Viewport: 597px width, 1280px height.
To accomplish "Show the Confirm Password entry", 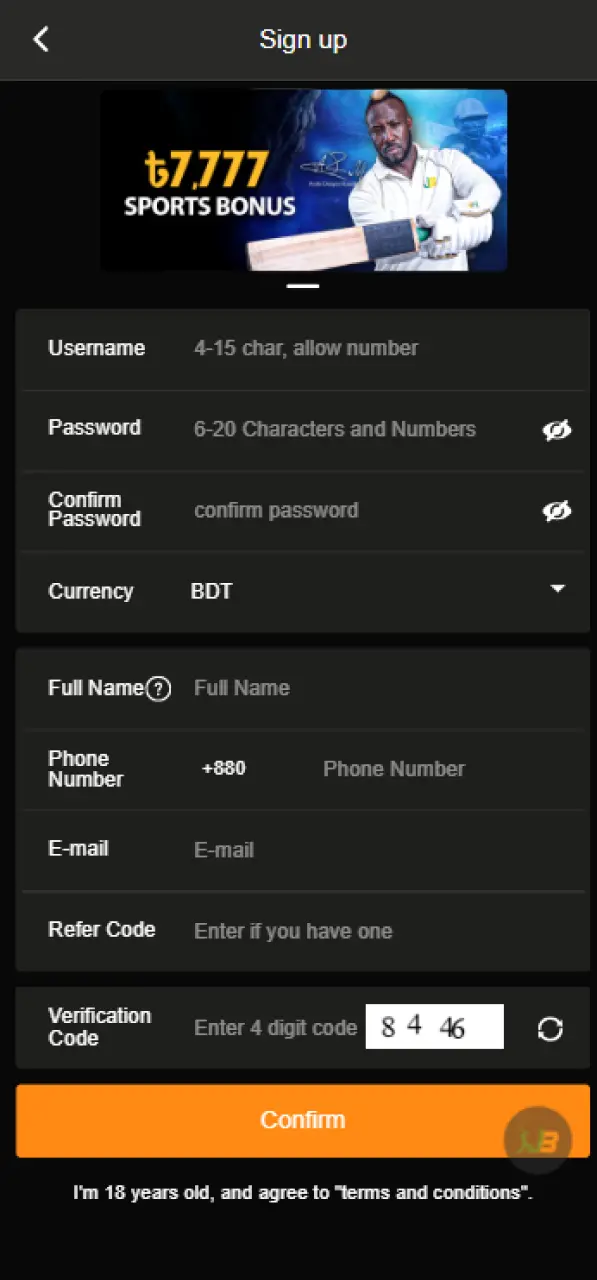I will pos(557,510).
